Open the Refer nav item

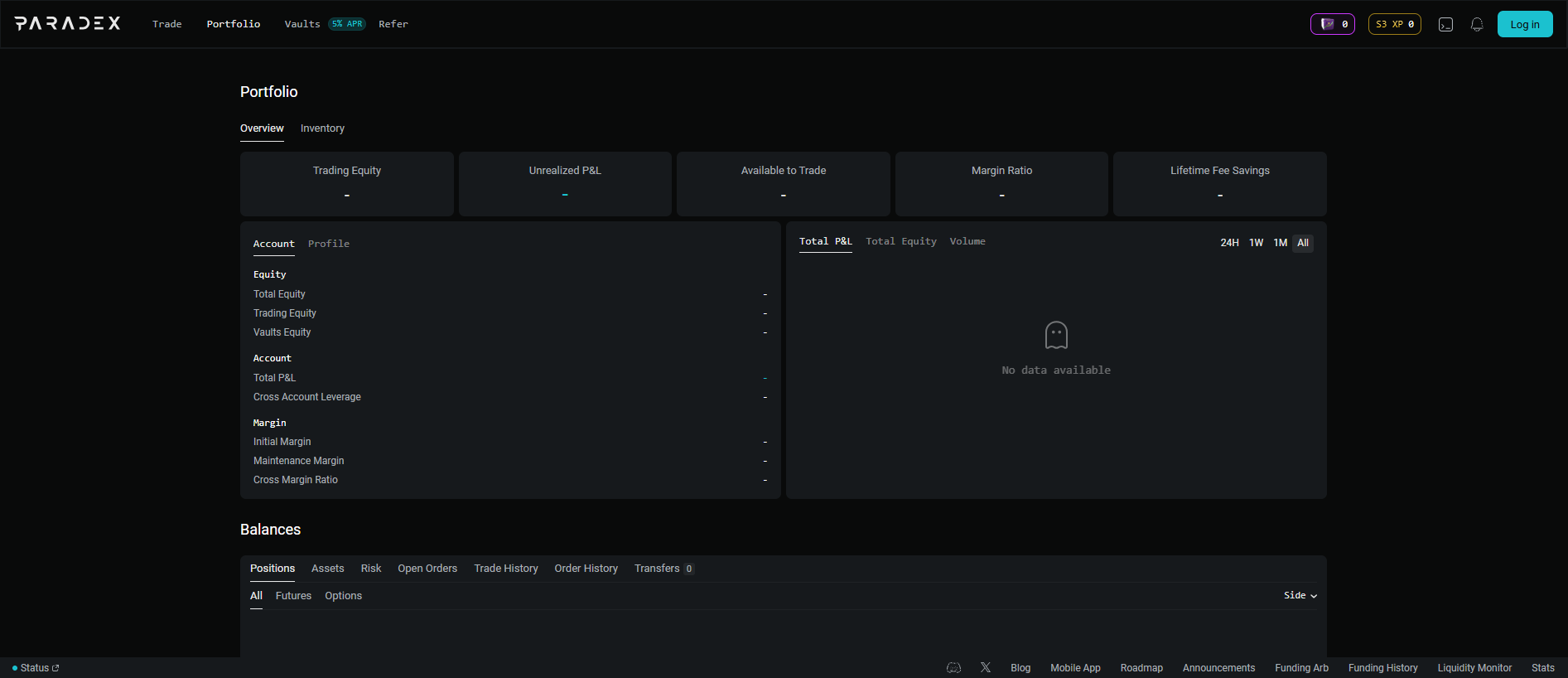click(393, 24)
